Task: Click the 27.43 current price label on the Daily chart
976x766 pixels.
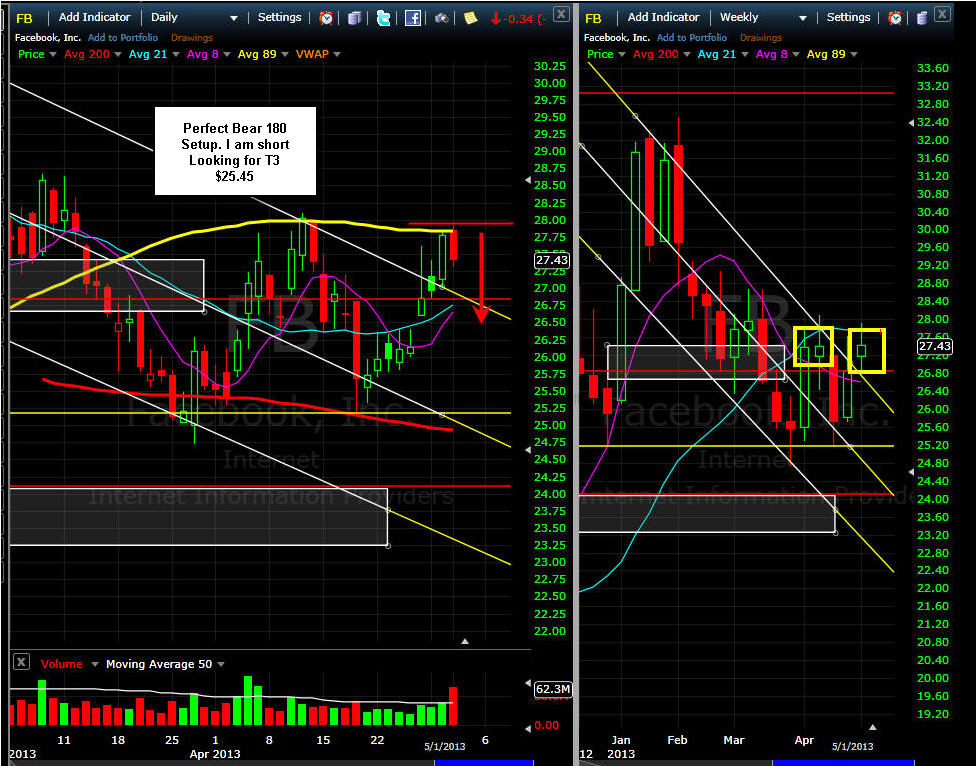Action: tap(551, 260)
